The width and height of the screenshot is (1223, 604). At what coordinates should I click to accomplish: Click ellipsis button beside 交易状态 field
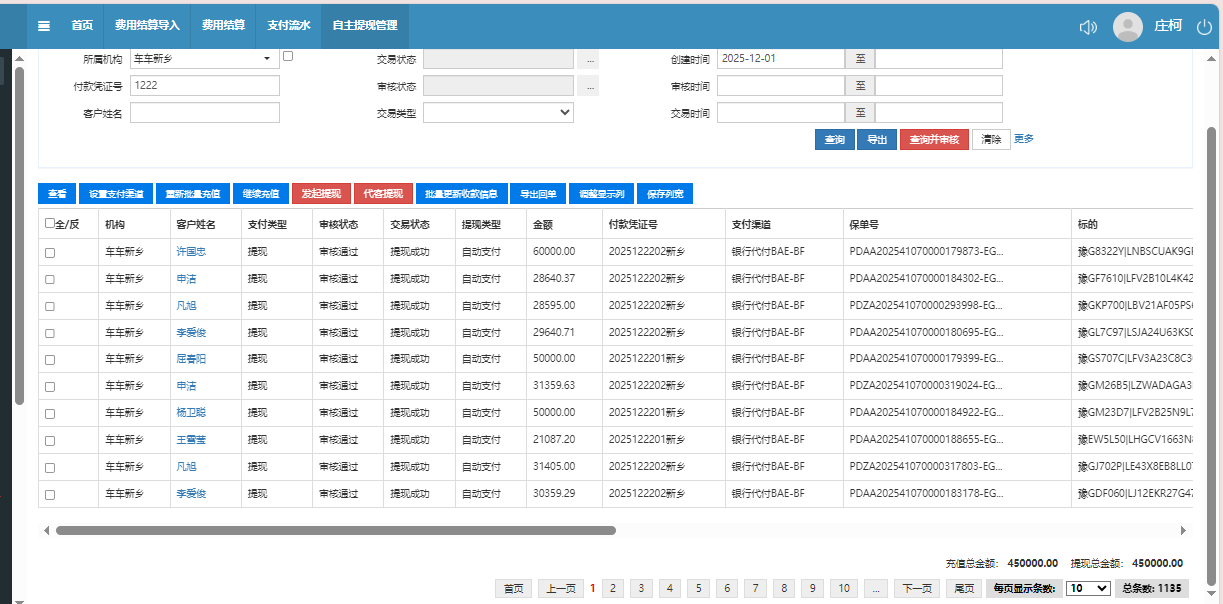point(591,59)
